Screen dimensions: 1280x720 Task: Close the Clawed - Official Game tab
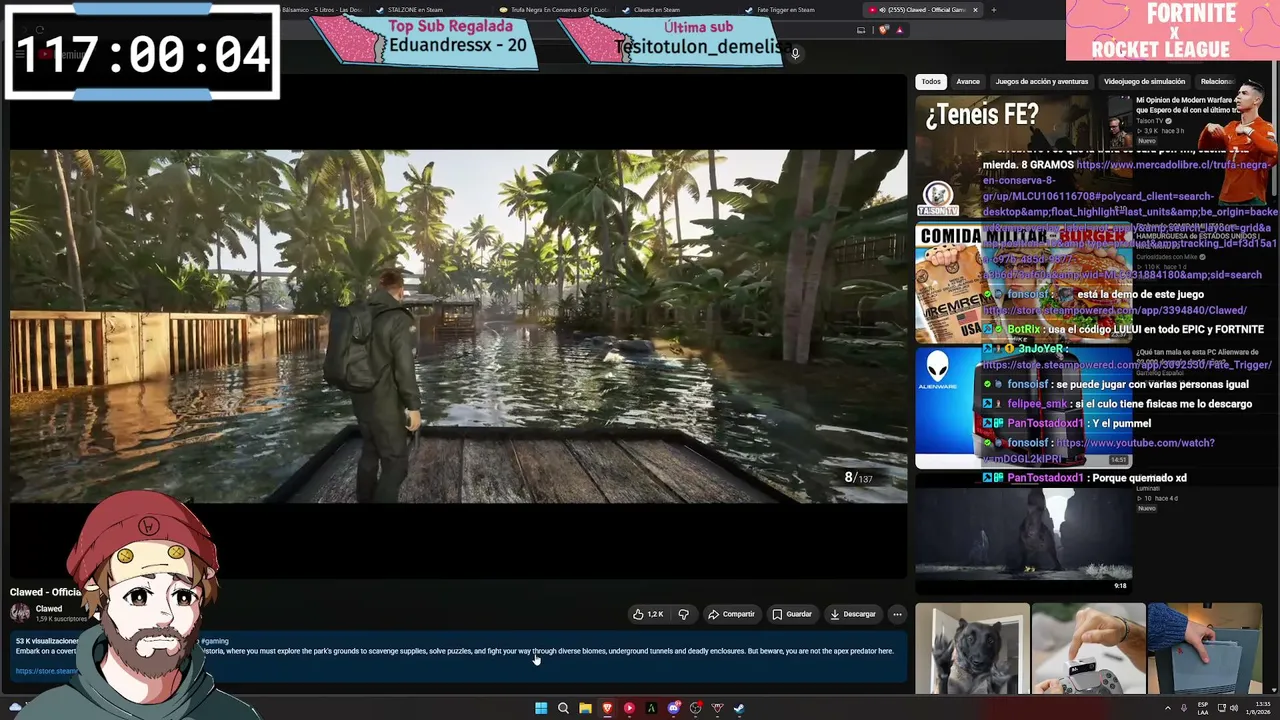pos(976,10)
